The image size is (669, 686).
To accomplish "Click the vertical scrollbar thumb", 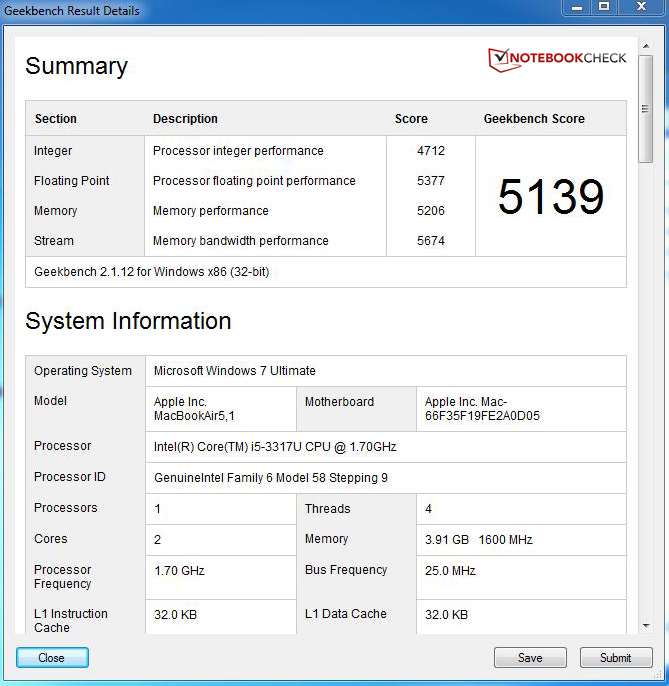I will point(645,109).
